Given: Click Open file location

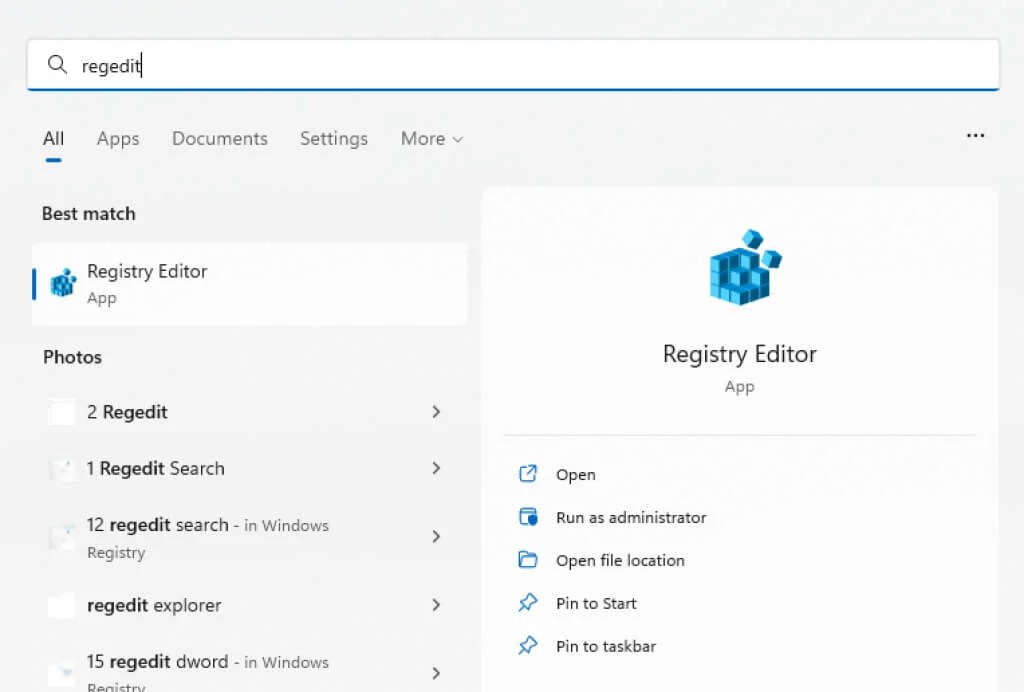Looking at the screenshot, I should tap(620, 560).
